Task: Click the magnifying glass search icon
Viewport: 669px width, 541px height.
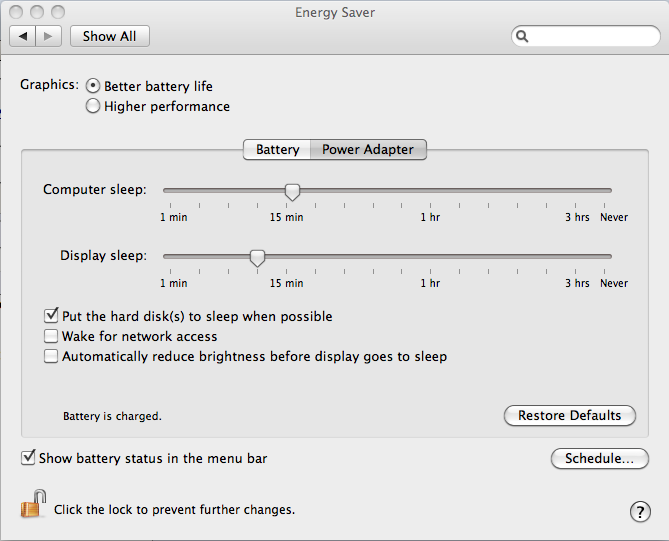Action: [x=522, y=36]
